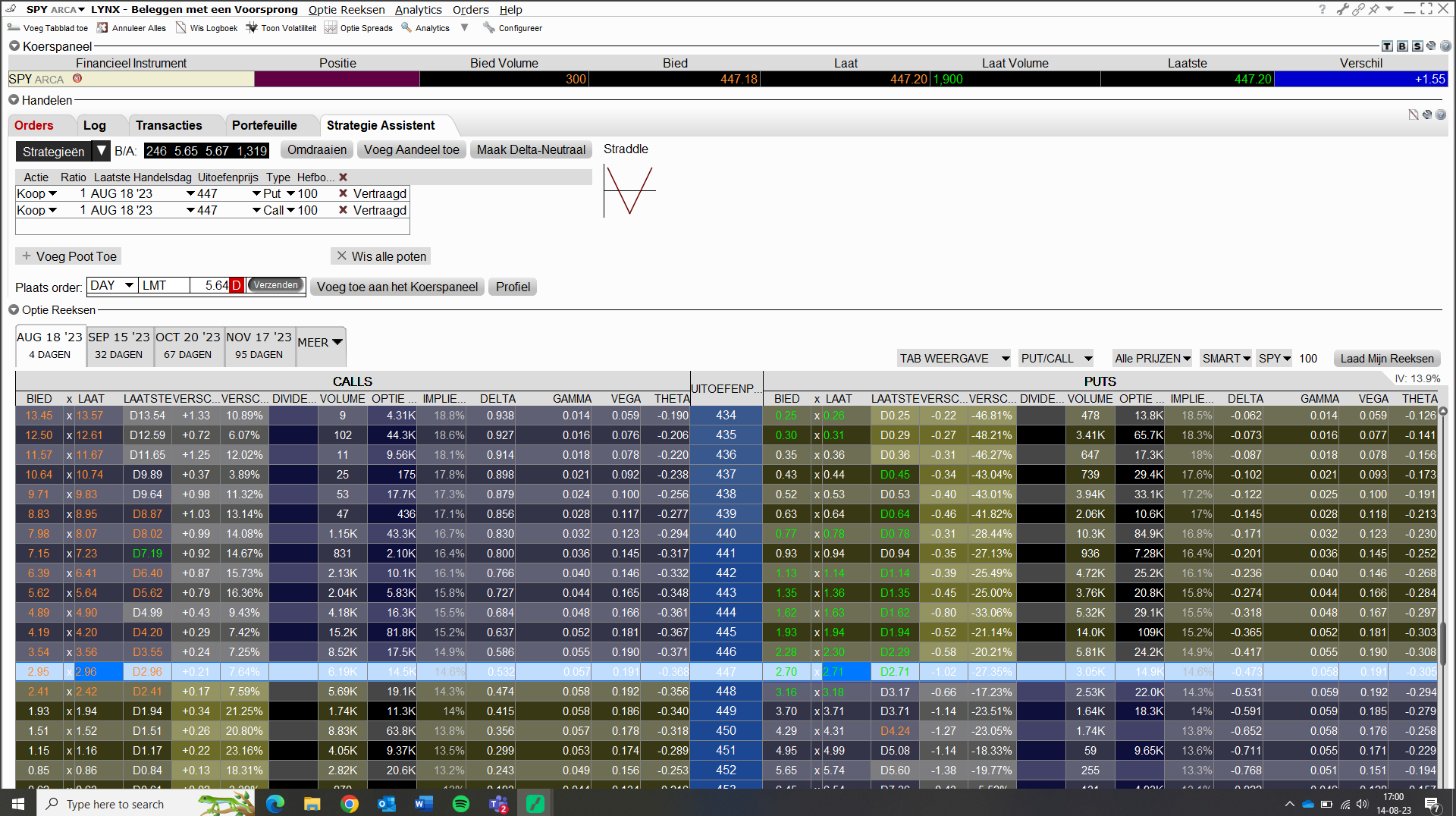Open the Strategieën dropdown arrow
The width and height of the screenshot is (1456, 816).
(101, 151)
